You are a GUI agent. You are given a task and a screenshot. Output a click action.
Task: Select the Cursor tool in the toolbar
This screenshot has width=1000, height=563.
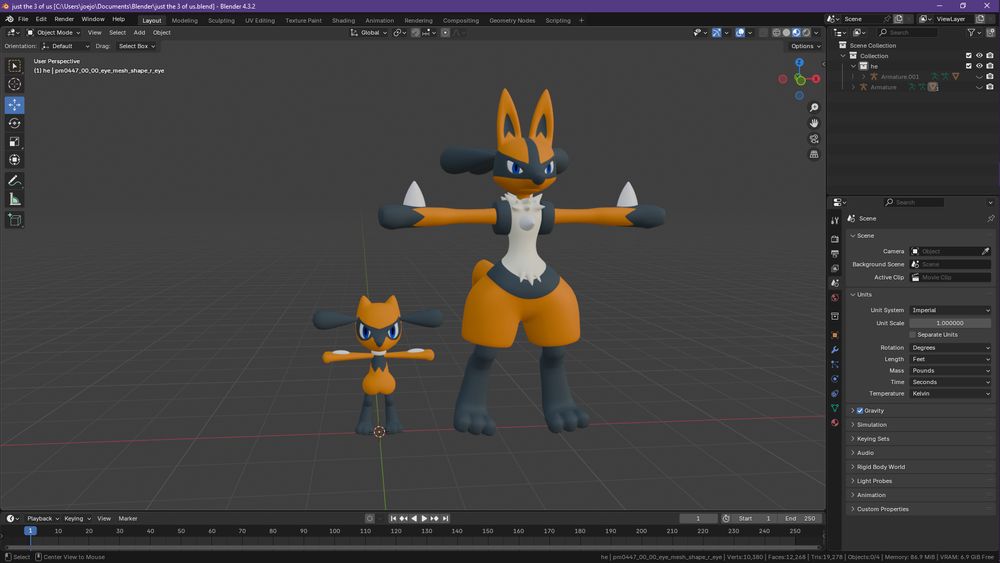(x=15, y=84)
